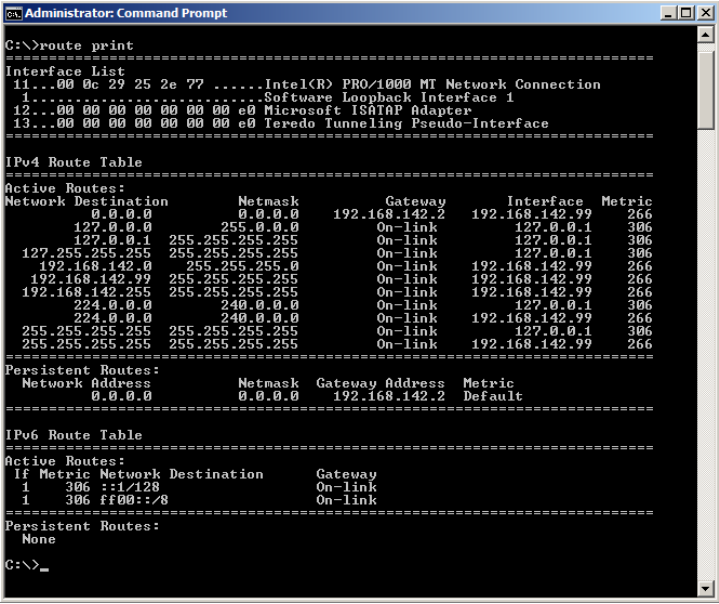Click the '::1/128' IPv6 destination
This screenshot has width=719, height=604.
pyautogui.click(x=130, y=487)
